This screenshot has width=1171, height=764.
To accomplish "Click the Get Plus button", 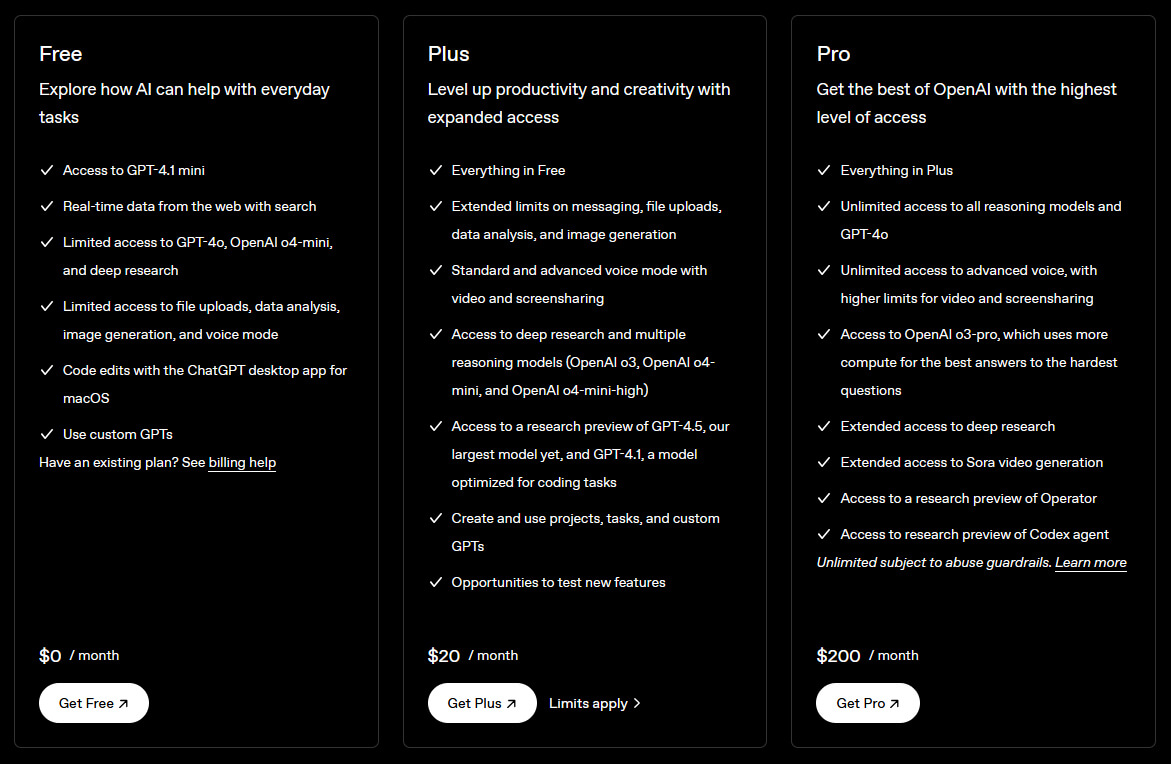I will (482, 703).
